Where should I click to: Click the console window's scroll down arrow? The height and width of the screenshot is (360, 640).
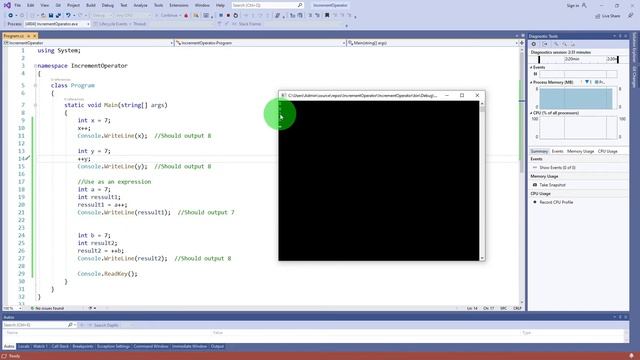pos(482,258)
